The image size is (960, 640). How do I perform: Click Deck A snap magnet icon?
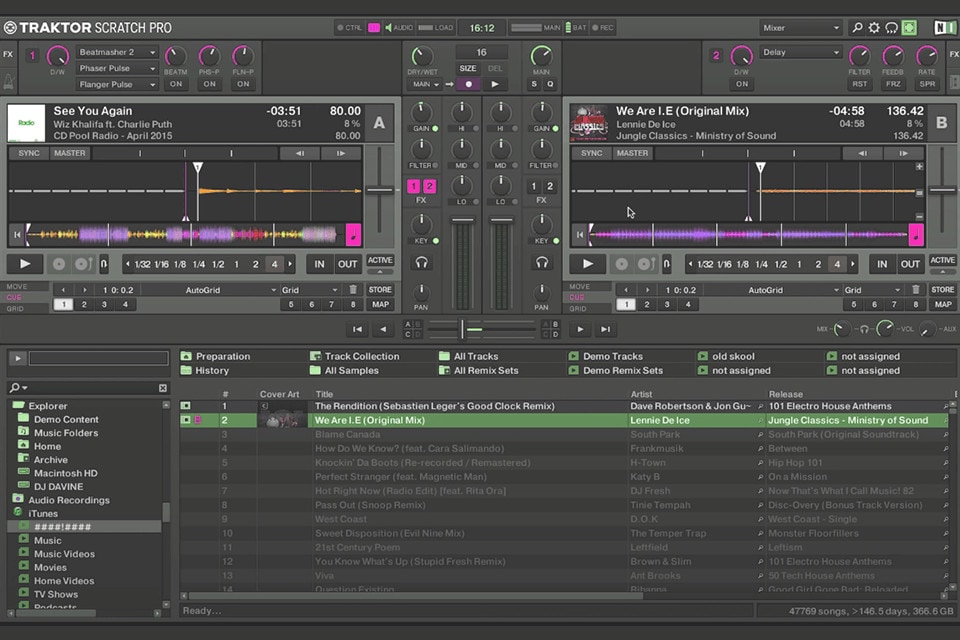tap(104, 264)
